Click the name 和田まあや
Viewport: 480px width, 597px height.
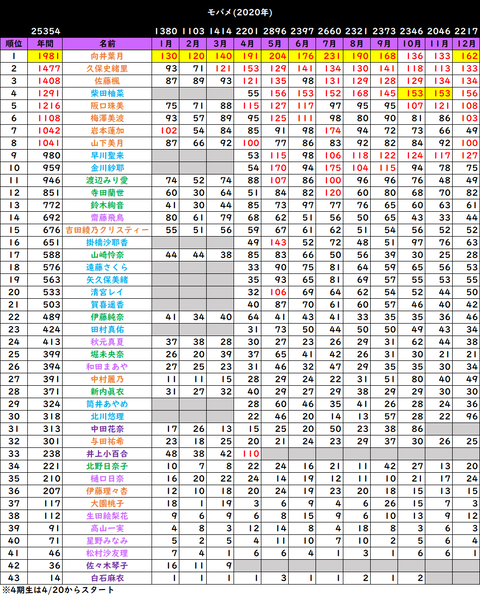[x=107, y=367]
